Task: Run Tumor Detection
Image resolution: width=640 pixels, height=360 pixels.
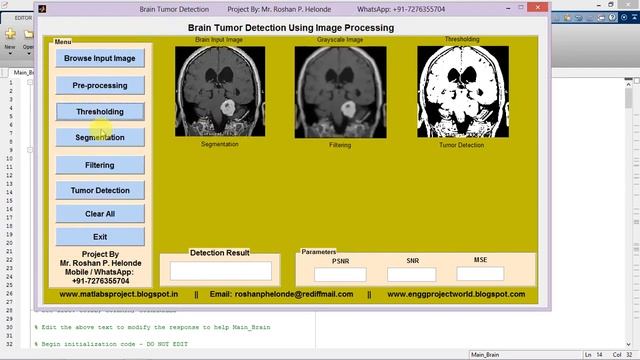Action: tap(100, 191)
